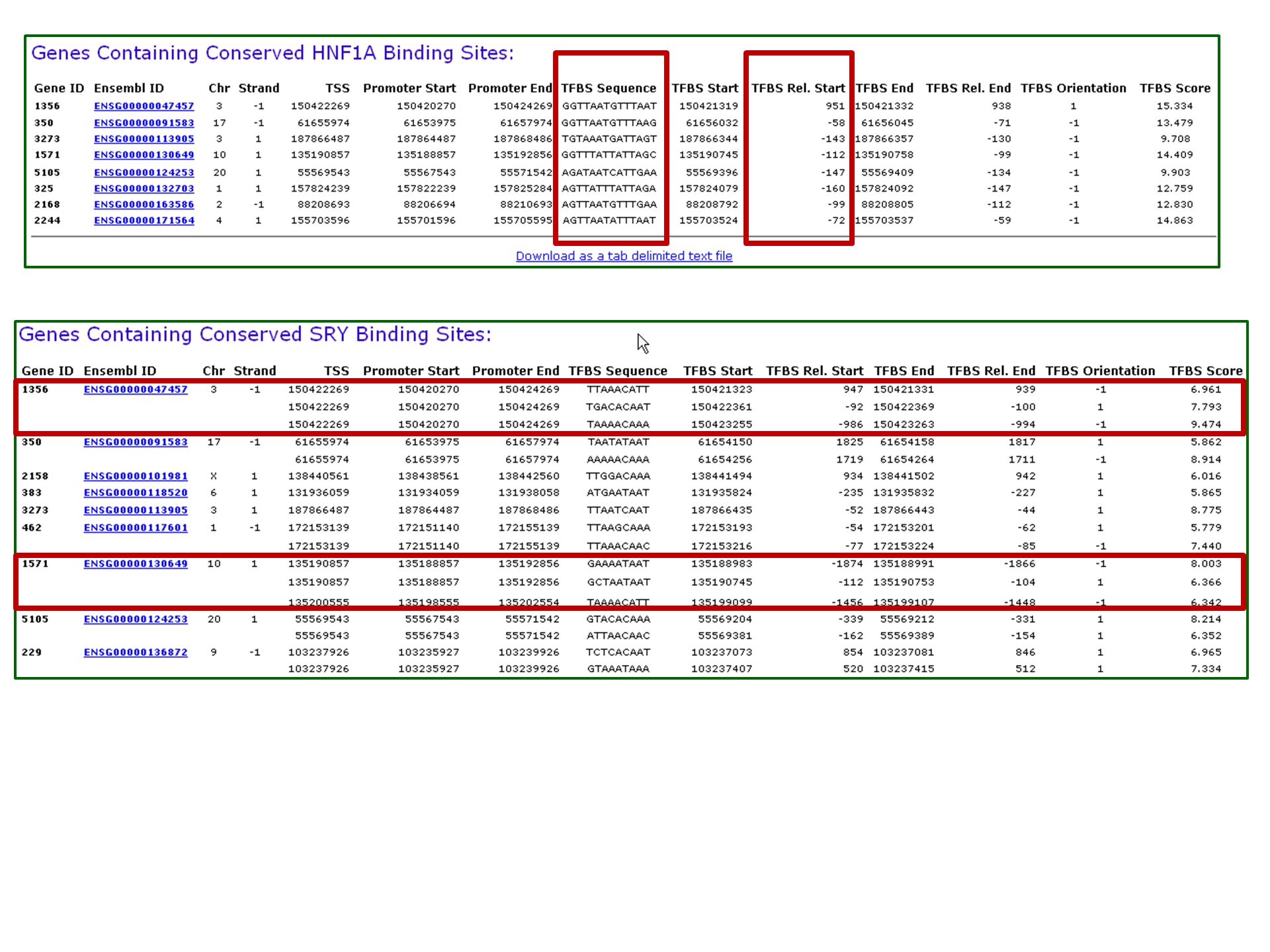Select Gene ID 229 in SRY table
Viewport: 1270px width, 952px height.
[31, 652]
